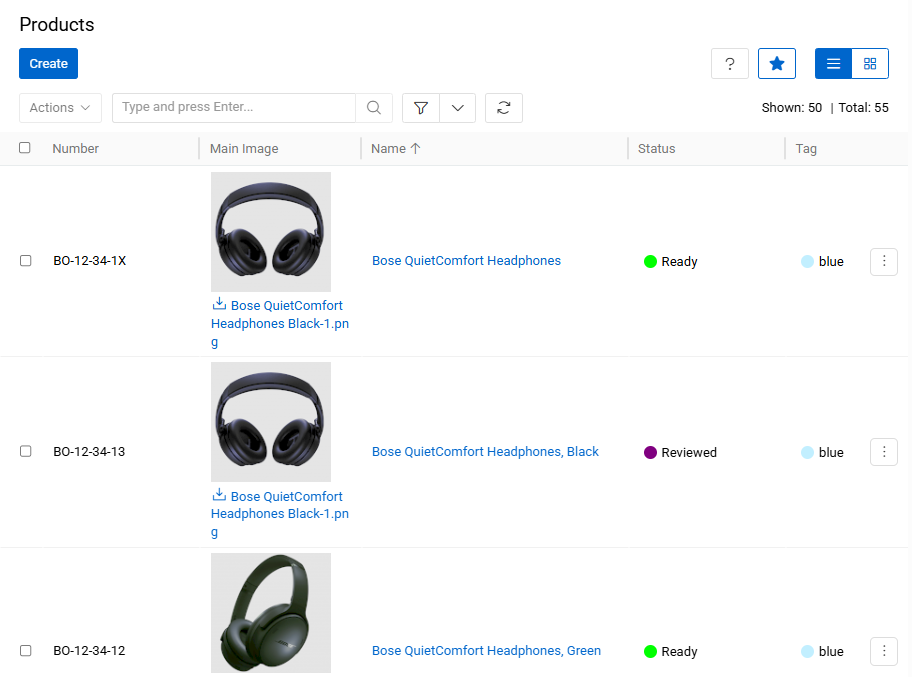Click the Total: 55 counter

click(863, 108)
